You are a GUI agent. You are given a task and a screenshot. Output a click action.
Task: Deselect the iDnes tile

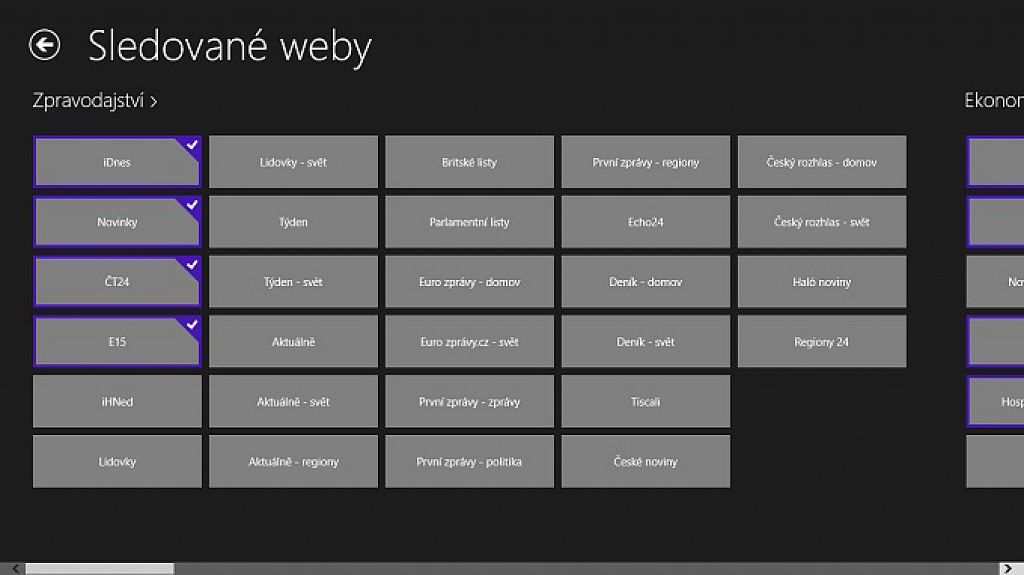click(117, 162)
